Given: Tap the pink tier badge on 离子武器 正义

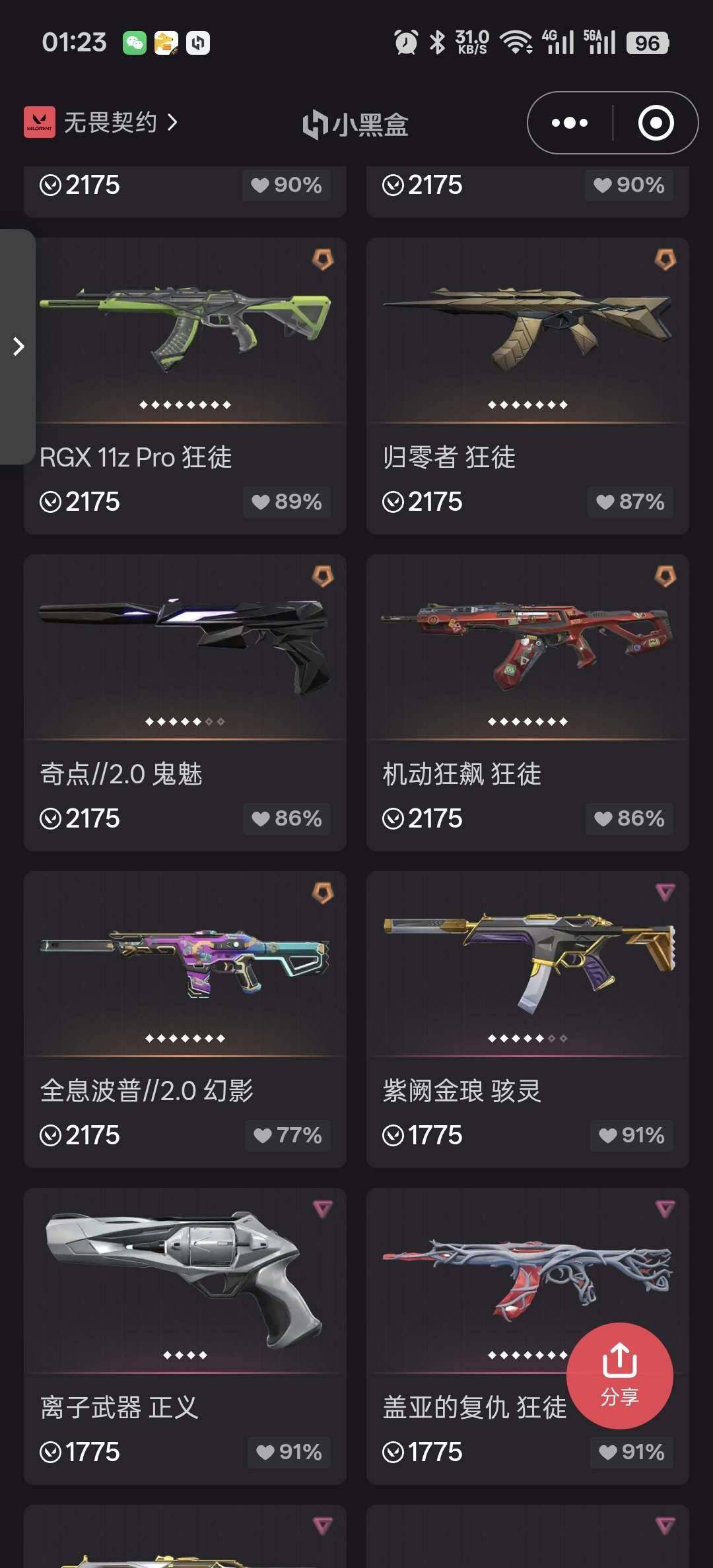Looking at the screenshot, I should point(322,1209).
